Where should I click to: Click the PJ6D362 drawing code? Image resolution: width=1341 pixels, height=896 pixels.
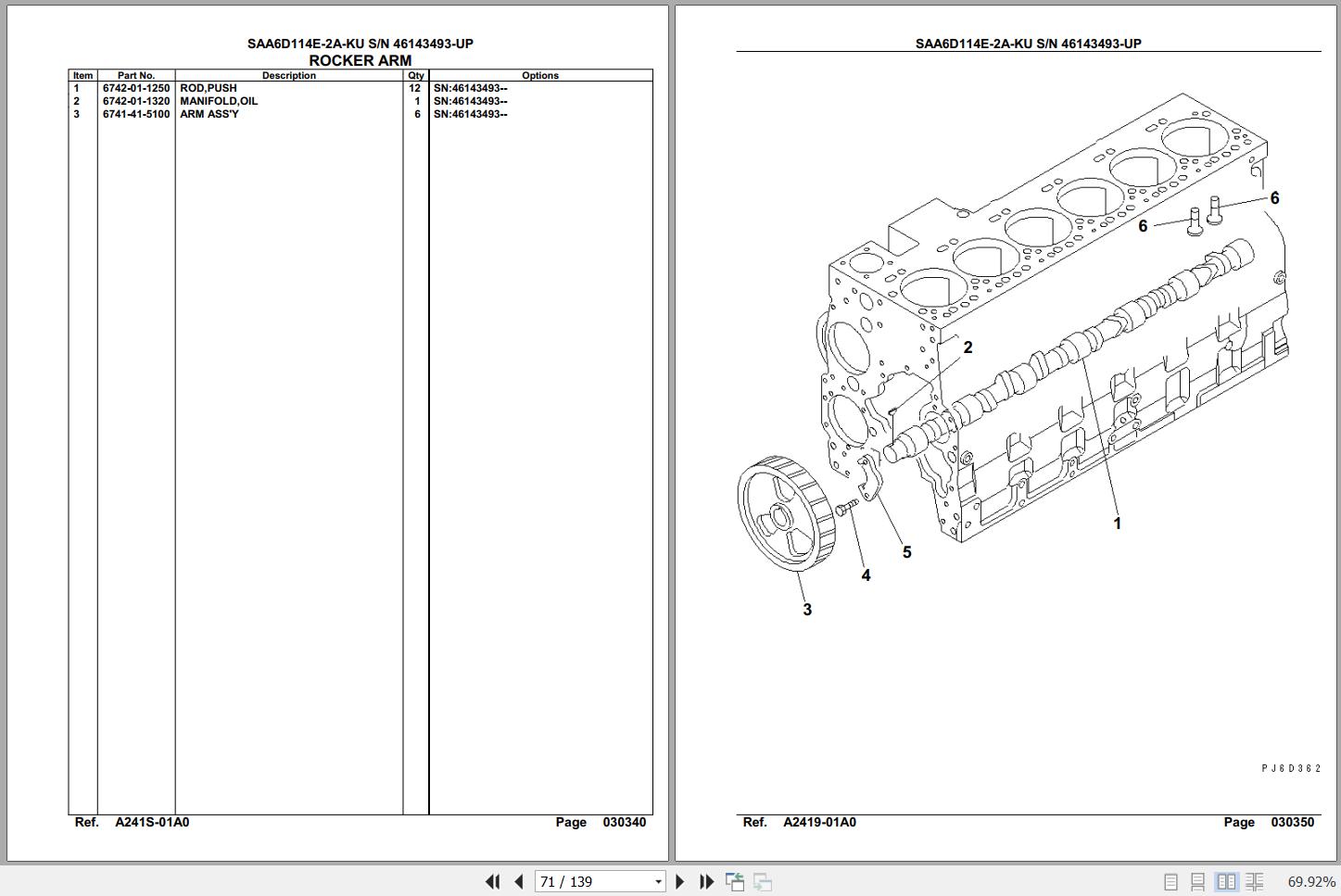point(1291,768)
